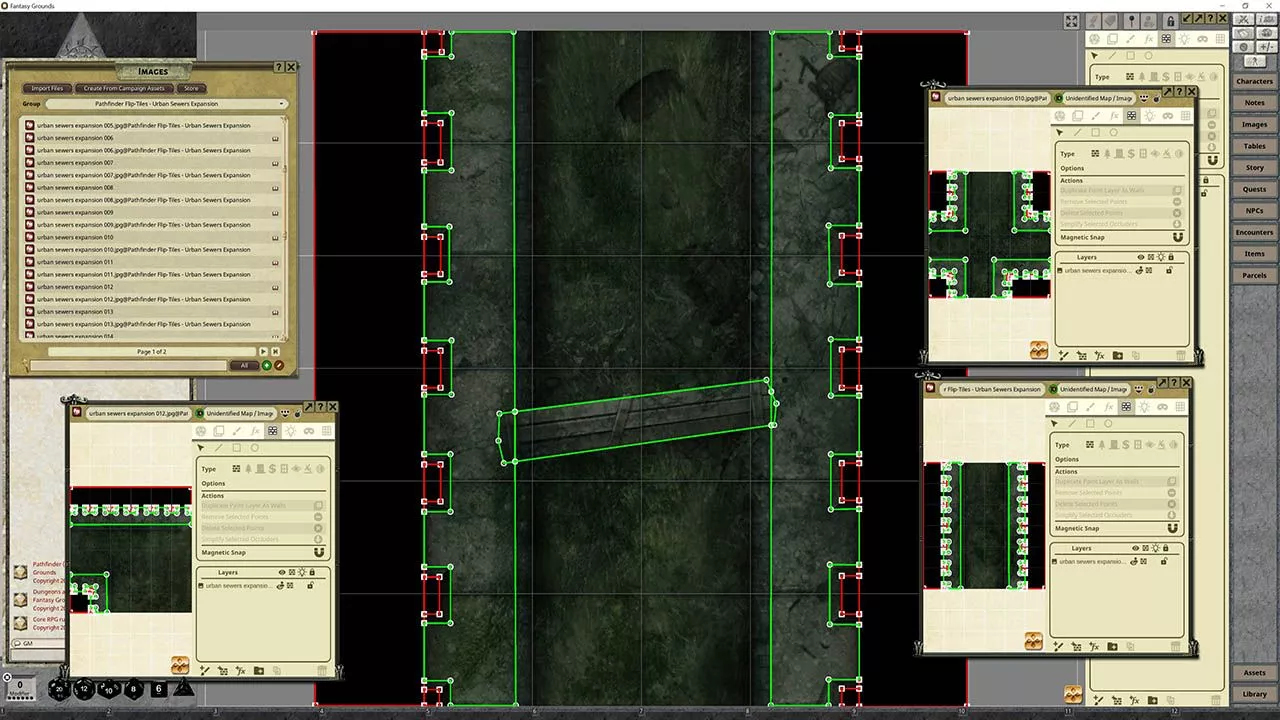Click the All filter button in Images window
This screenshot has height=720, width=1280.
click(x=244, y=366)
